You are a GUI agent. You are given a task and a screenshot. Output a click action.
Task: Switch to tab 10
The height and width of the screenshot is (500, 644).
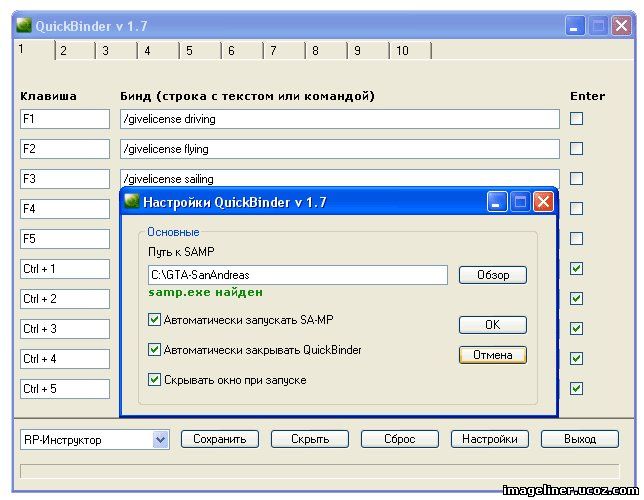click(x=401, y=51)
